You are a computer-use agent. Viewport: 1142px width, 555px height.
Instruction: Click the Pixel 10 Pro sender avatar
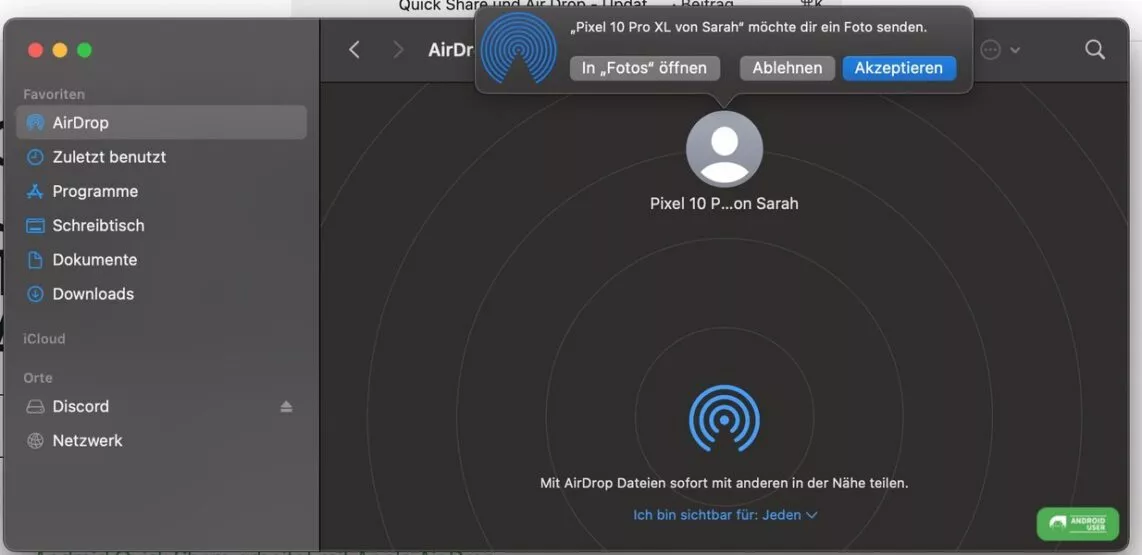724,149
